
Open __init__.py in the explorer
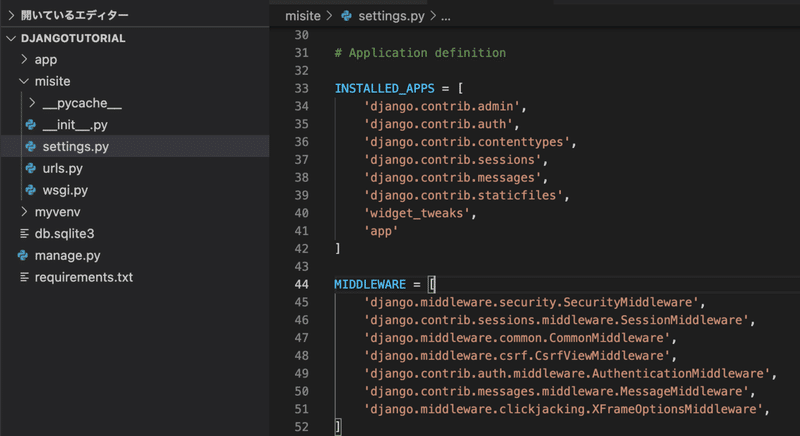[75, 125]
